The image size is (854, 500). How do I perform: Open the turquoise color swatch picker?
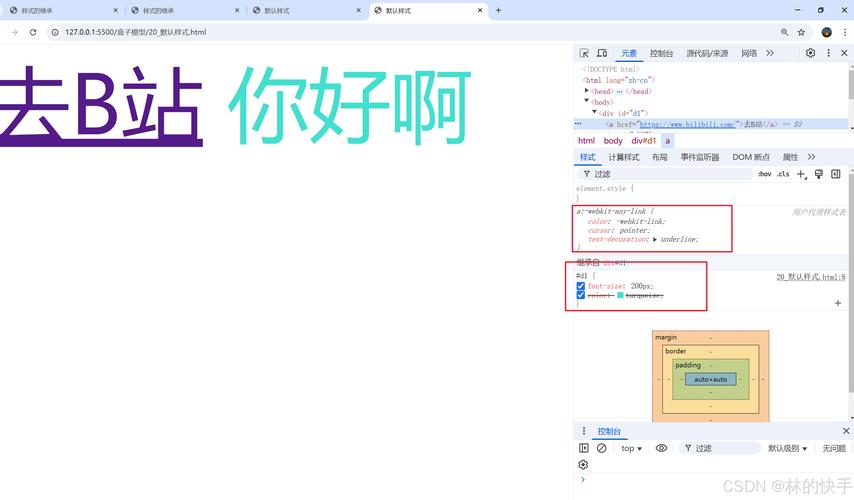620,295
